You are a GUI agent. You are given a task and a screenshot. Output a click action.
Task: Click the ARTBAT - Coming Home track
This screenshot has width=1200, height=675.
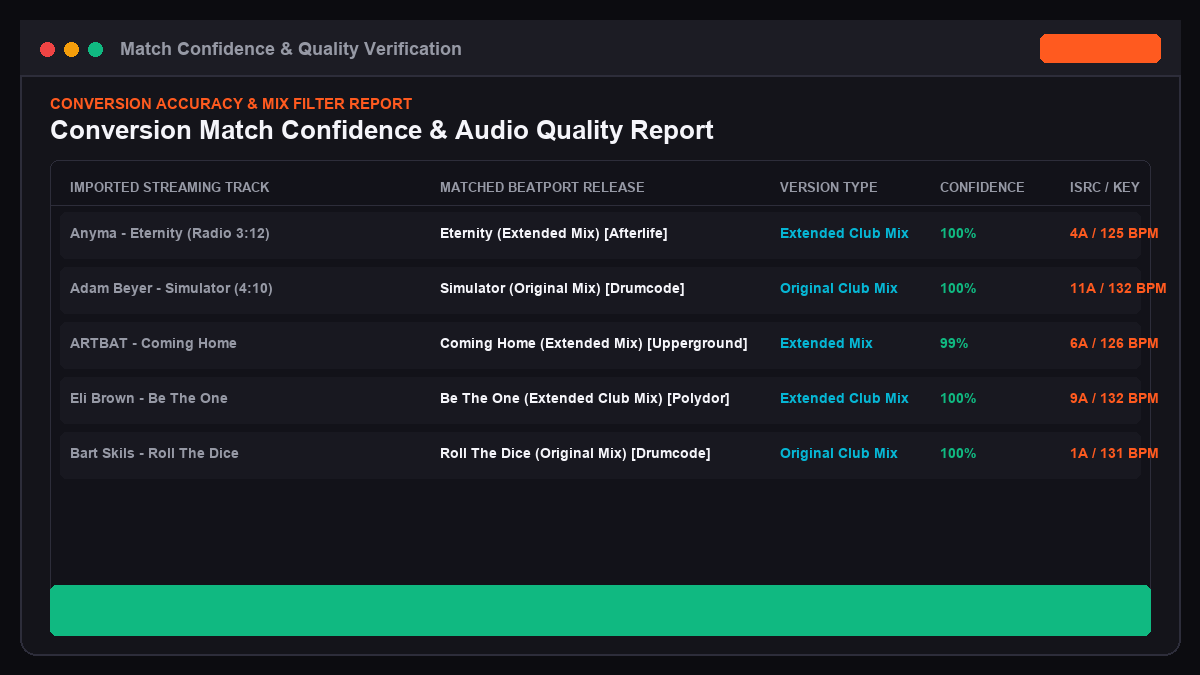[x=153, y=343]
